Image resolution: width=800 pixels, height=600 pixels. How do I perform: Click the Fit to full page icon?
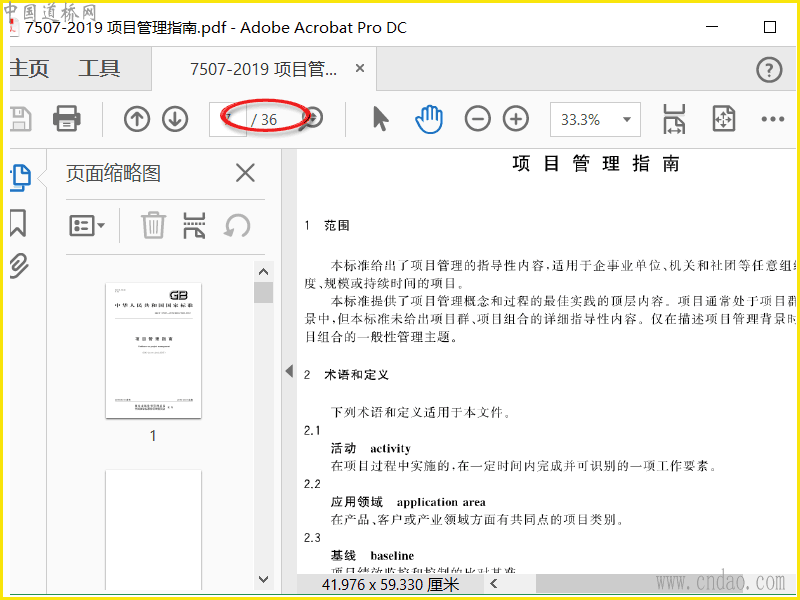coord(723,119)
